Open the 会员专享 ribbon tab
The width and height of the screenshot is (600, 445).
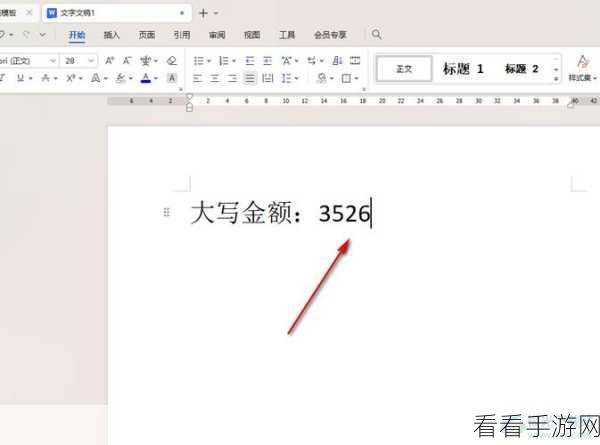coord(330,35)
